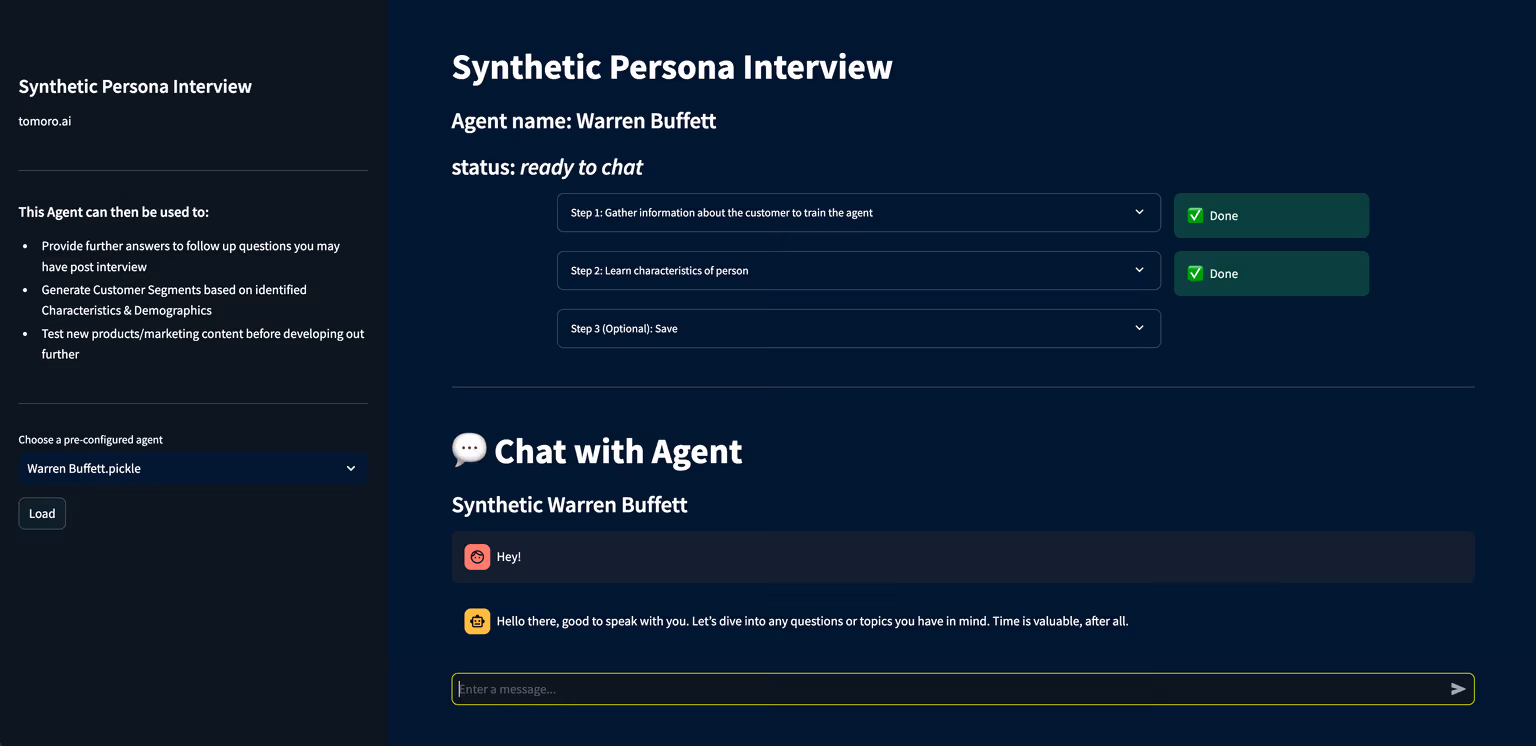
Task: Expand Step 1: Gather information about the customer
Action: (x=859, y=213)
